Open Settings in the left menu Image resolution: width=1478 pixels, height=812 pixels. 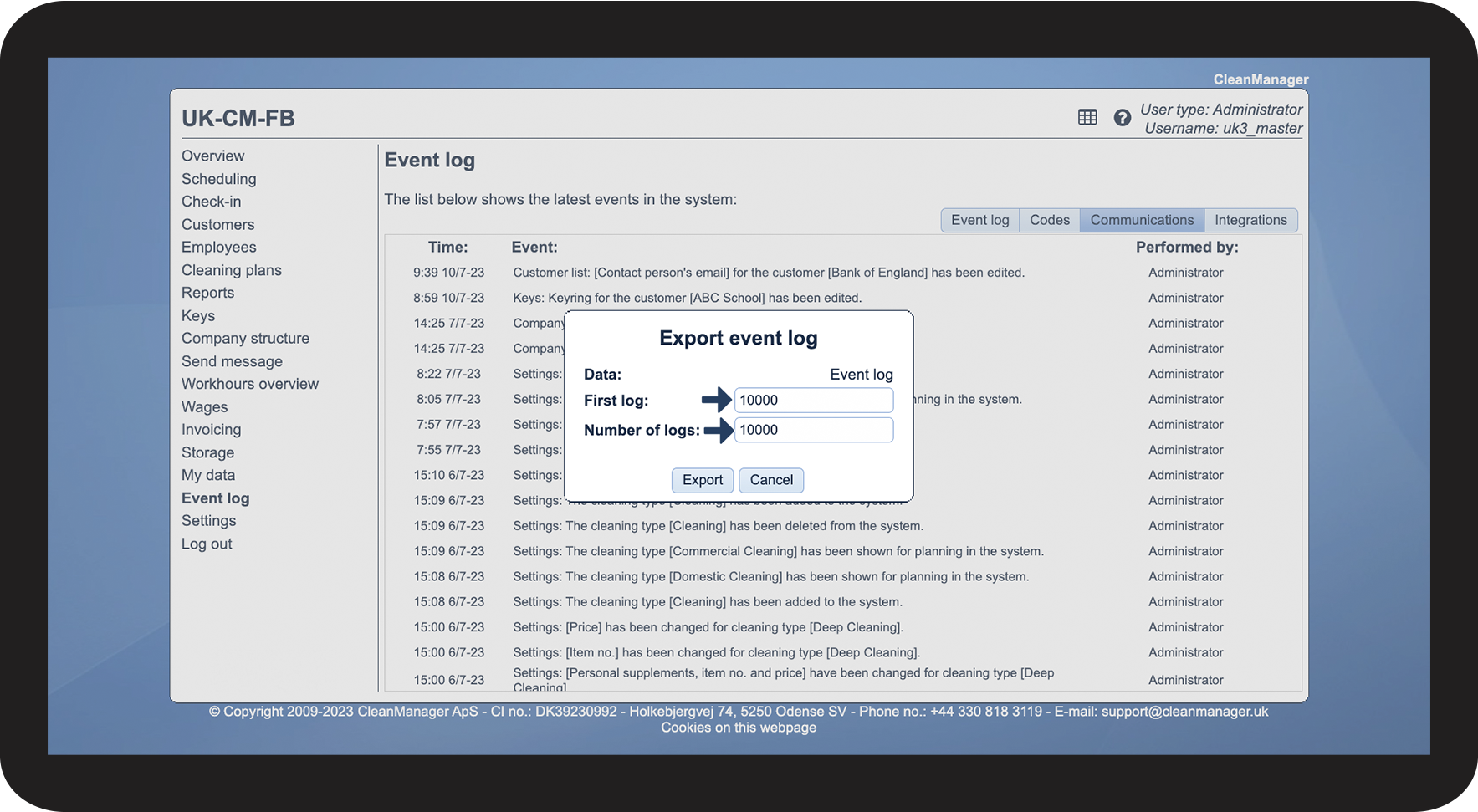(208, 521)
